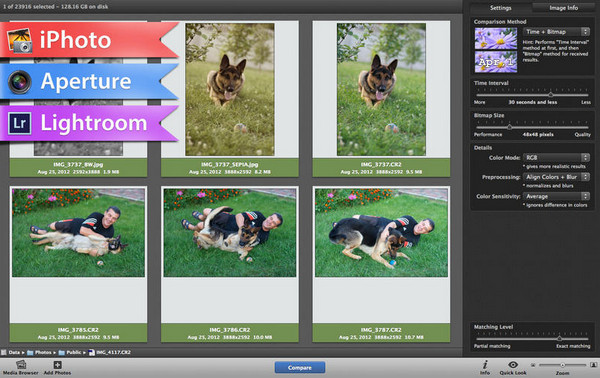Click the blue Compare button
This screenshot has height=378, width=600.
[x=300, y=368]
